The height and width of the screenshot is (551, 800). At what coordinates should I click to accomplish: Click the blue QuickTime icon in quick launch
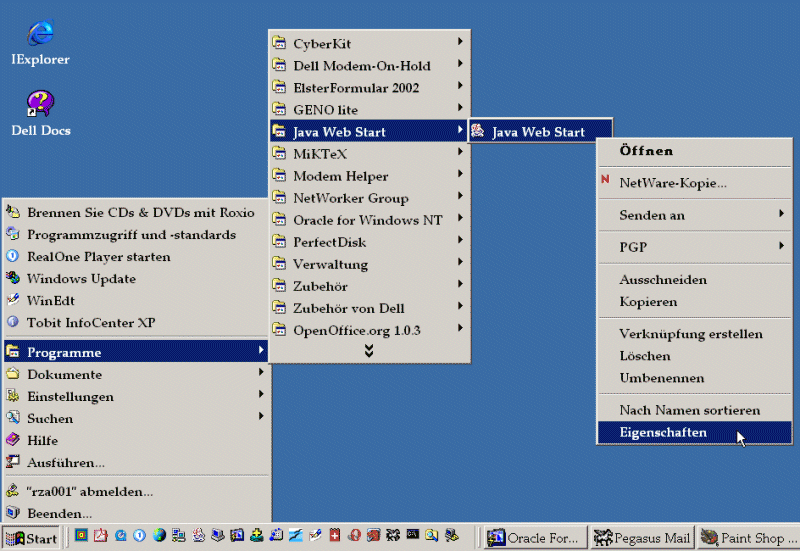[120, 535]
